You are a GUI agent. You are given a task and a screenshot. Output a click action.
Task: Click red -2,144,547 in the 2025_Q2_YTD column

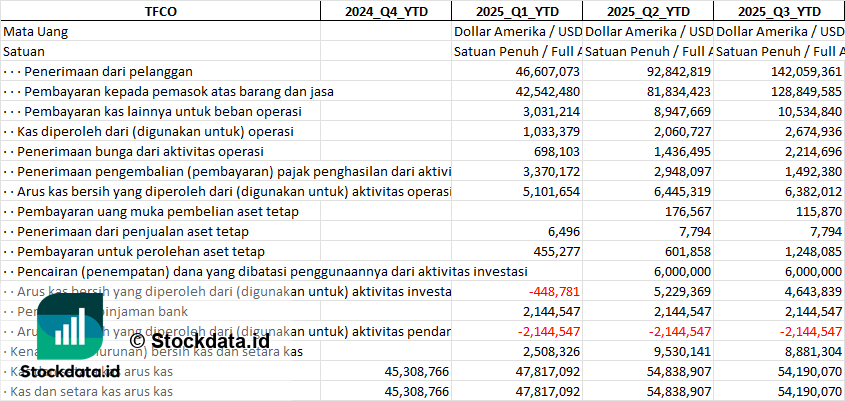coord(678,331)
